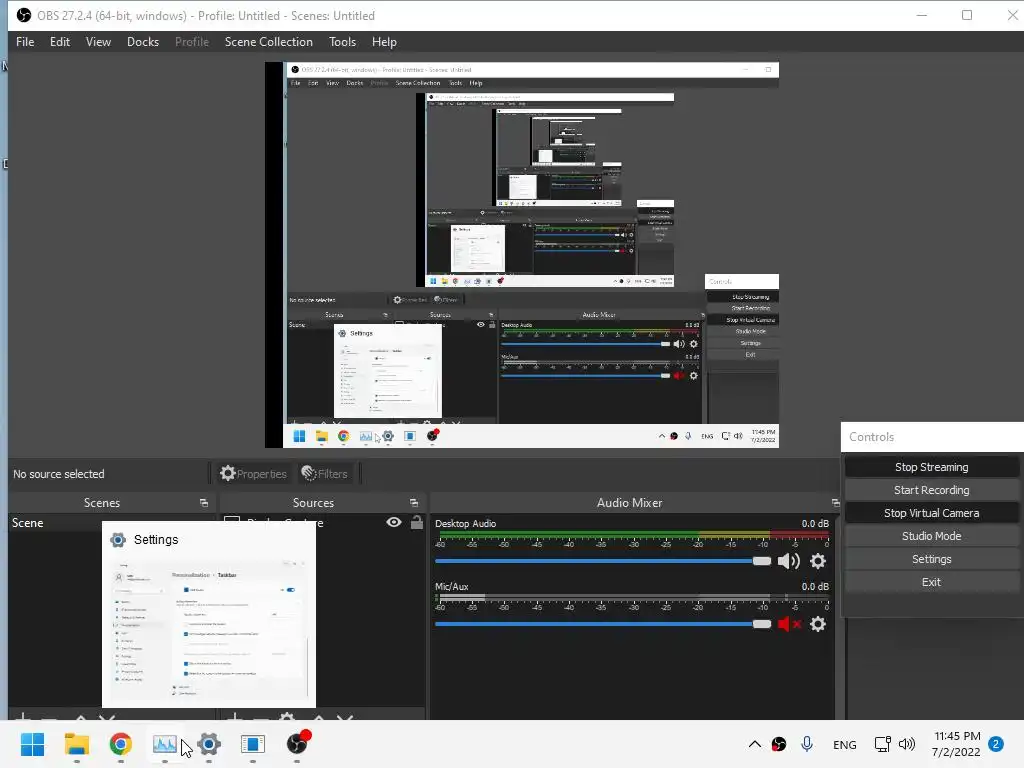
Task: Click the microphone tray icon
Action: tap(807, 744)
